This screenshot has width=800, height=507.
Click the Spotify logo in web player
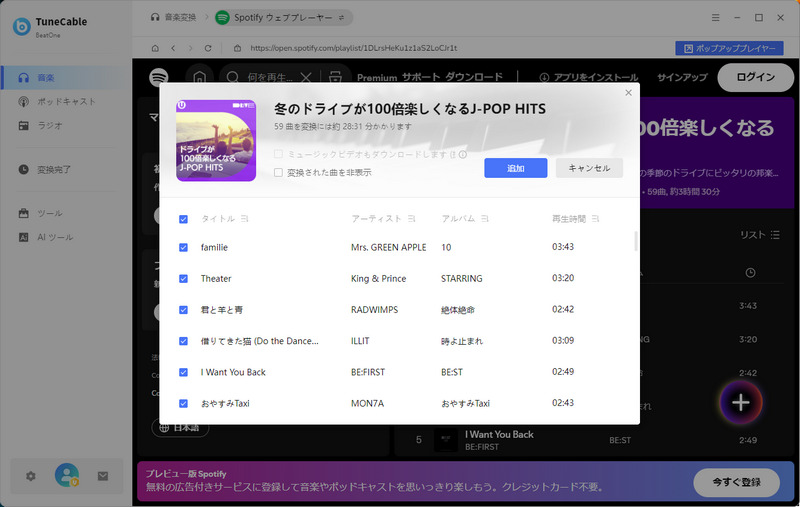(159, 78)
